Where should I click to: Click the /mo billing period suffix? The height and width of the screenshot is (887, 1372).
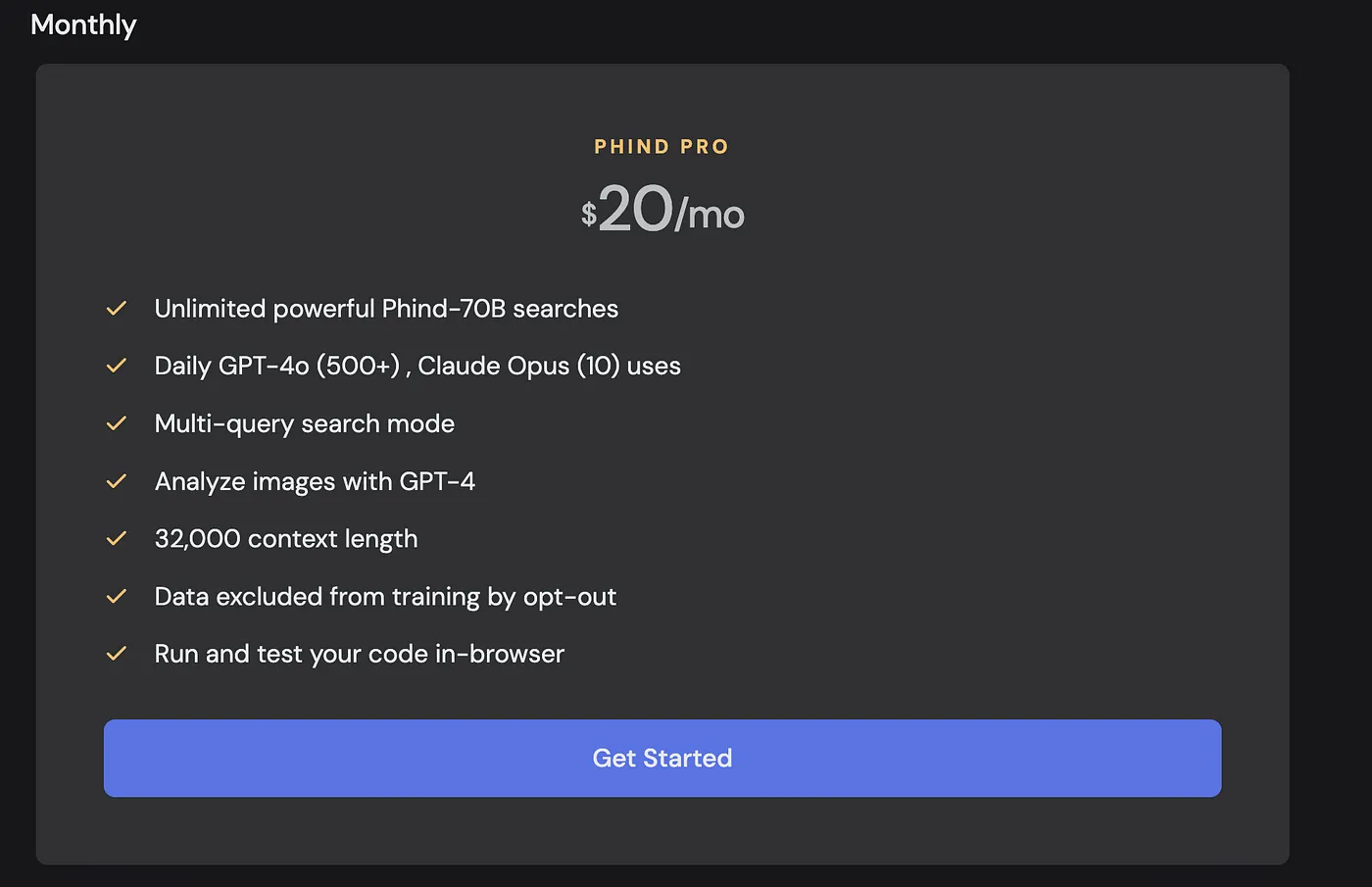coord(710,215)
